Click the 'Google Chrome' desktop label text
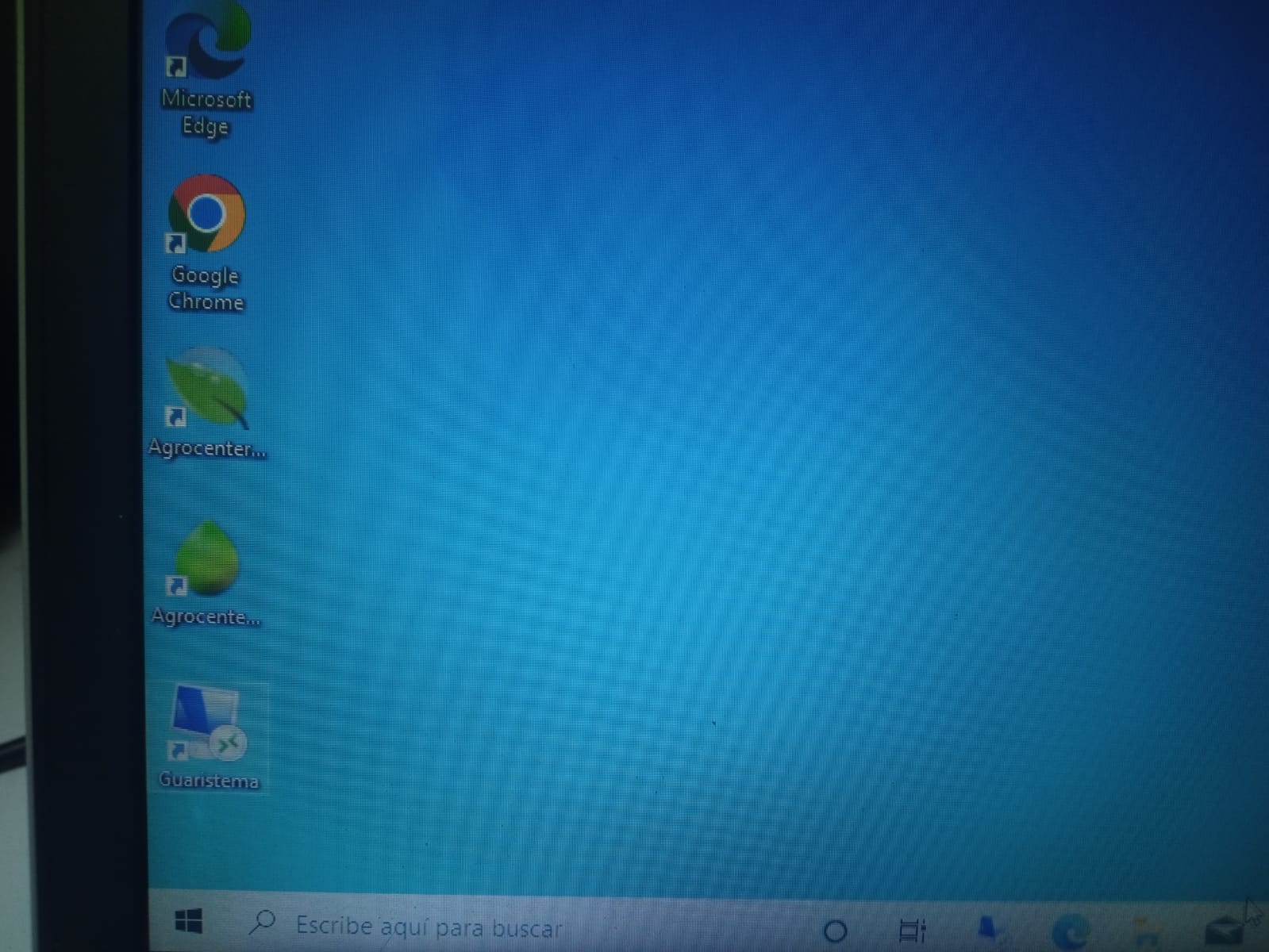 (206, 289)
